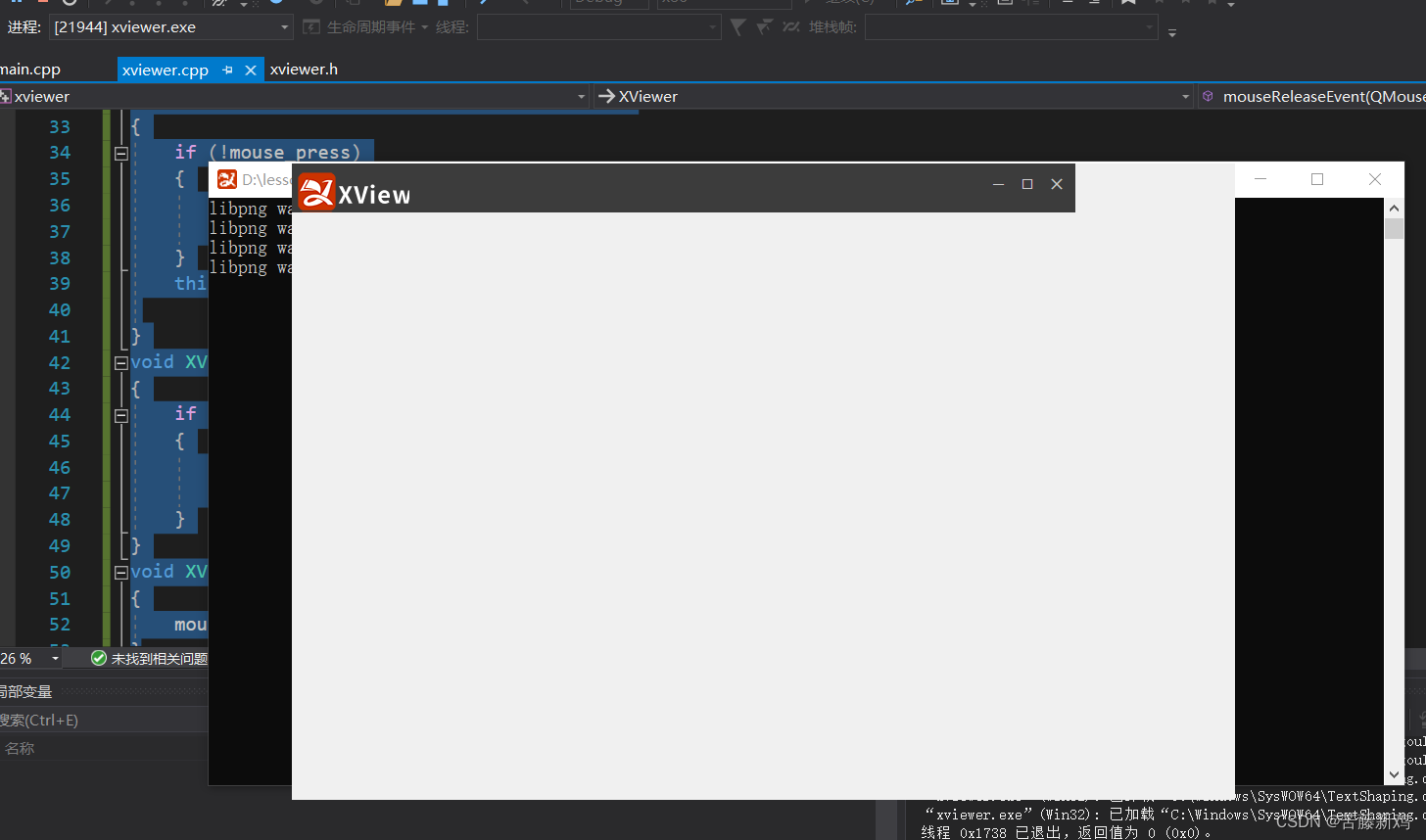The height and width of the screenshot is (840, 1426).
Task: Click the console scrollbar up arrow
Action: pyautogui.click(x=1394, y=208)
